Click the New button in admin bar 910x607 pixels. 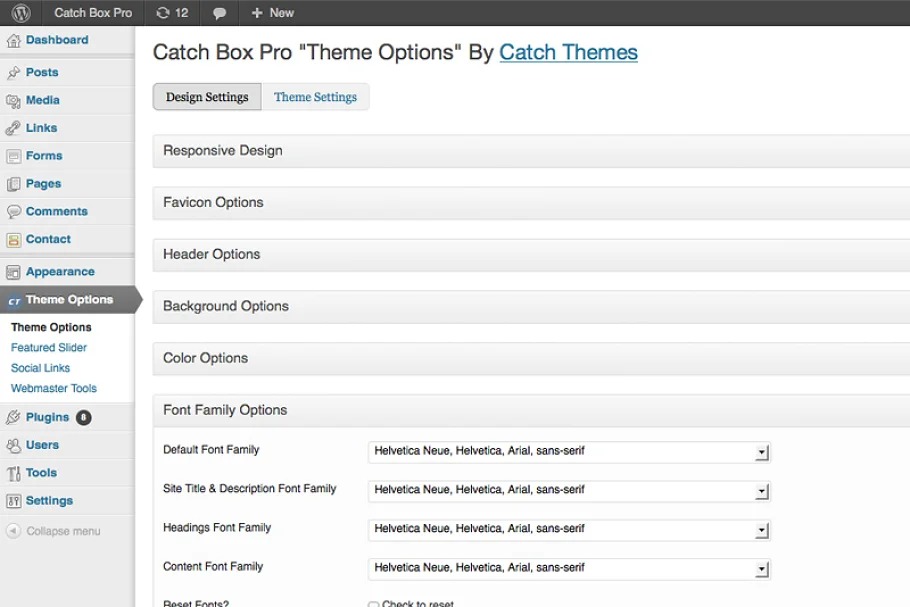(x=272, y=13)
